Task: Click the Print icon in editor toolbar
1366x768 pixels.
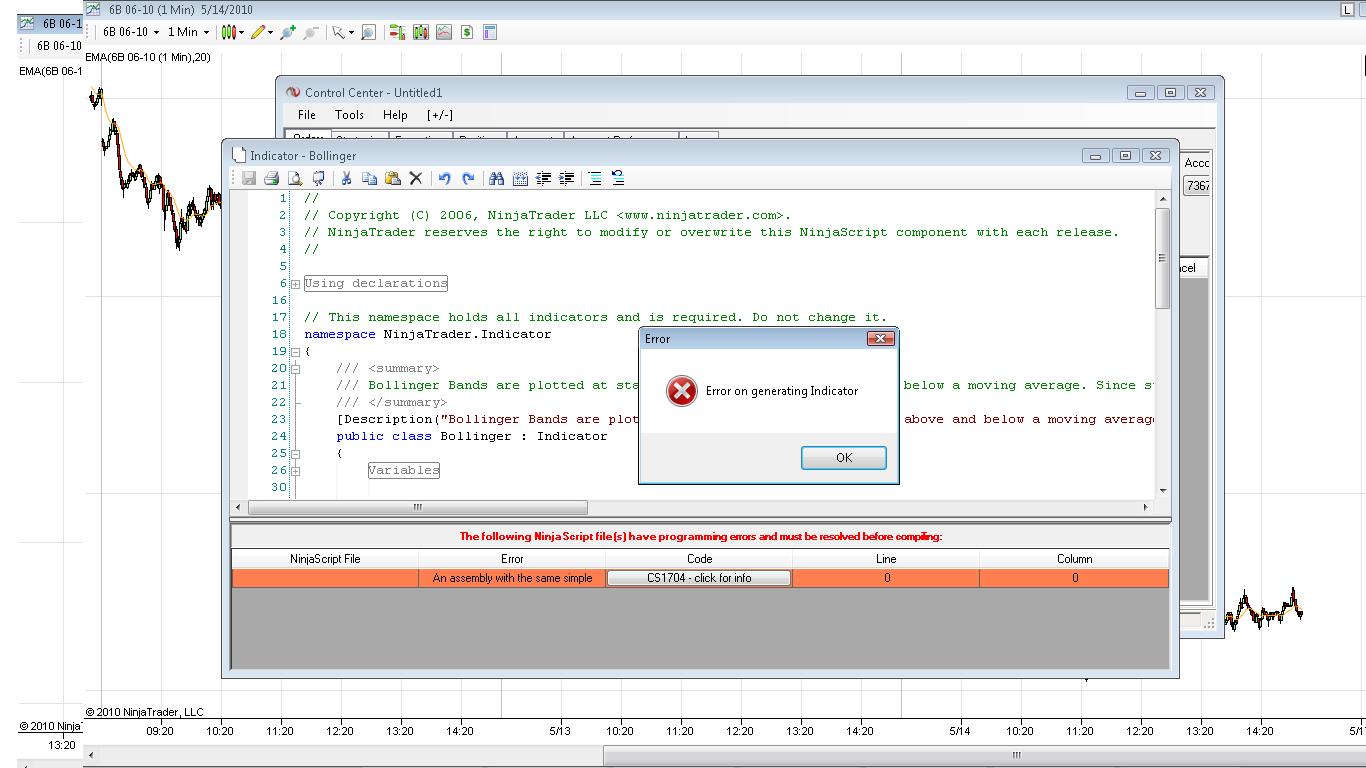Action: coord(271,178)
